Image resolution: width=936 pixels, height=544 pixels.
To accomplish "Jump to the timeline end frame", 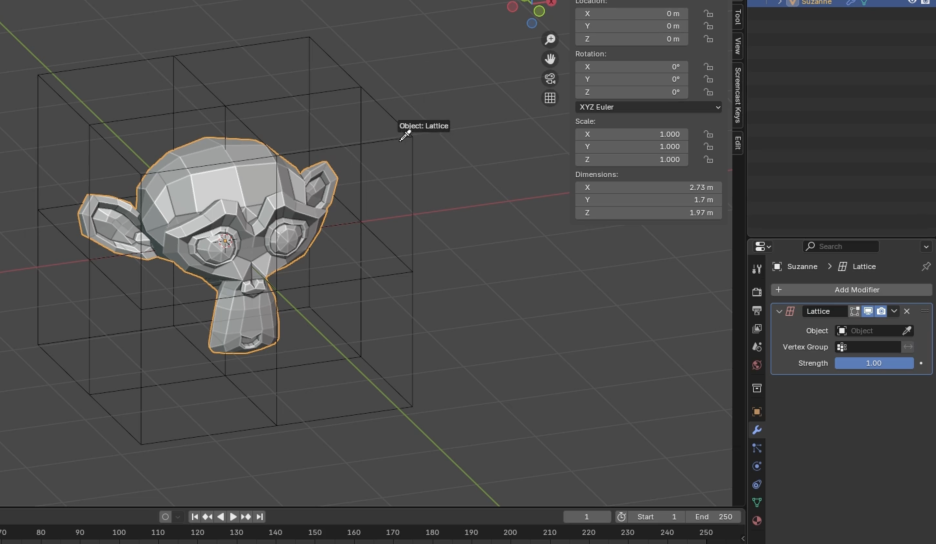I will click(x=259, y=517).
